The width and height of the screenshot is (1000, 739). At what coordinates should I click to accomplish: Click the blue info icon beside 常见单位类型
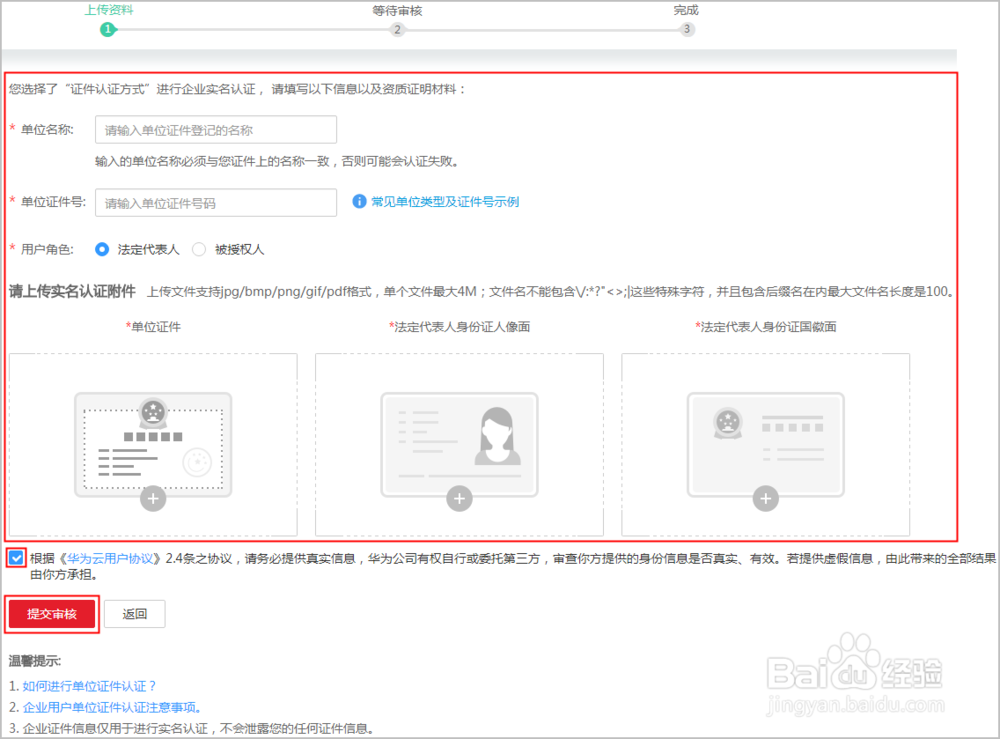point(359,201)
